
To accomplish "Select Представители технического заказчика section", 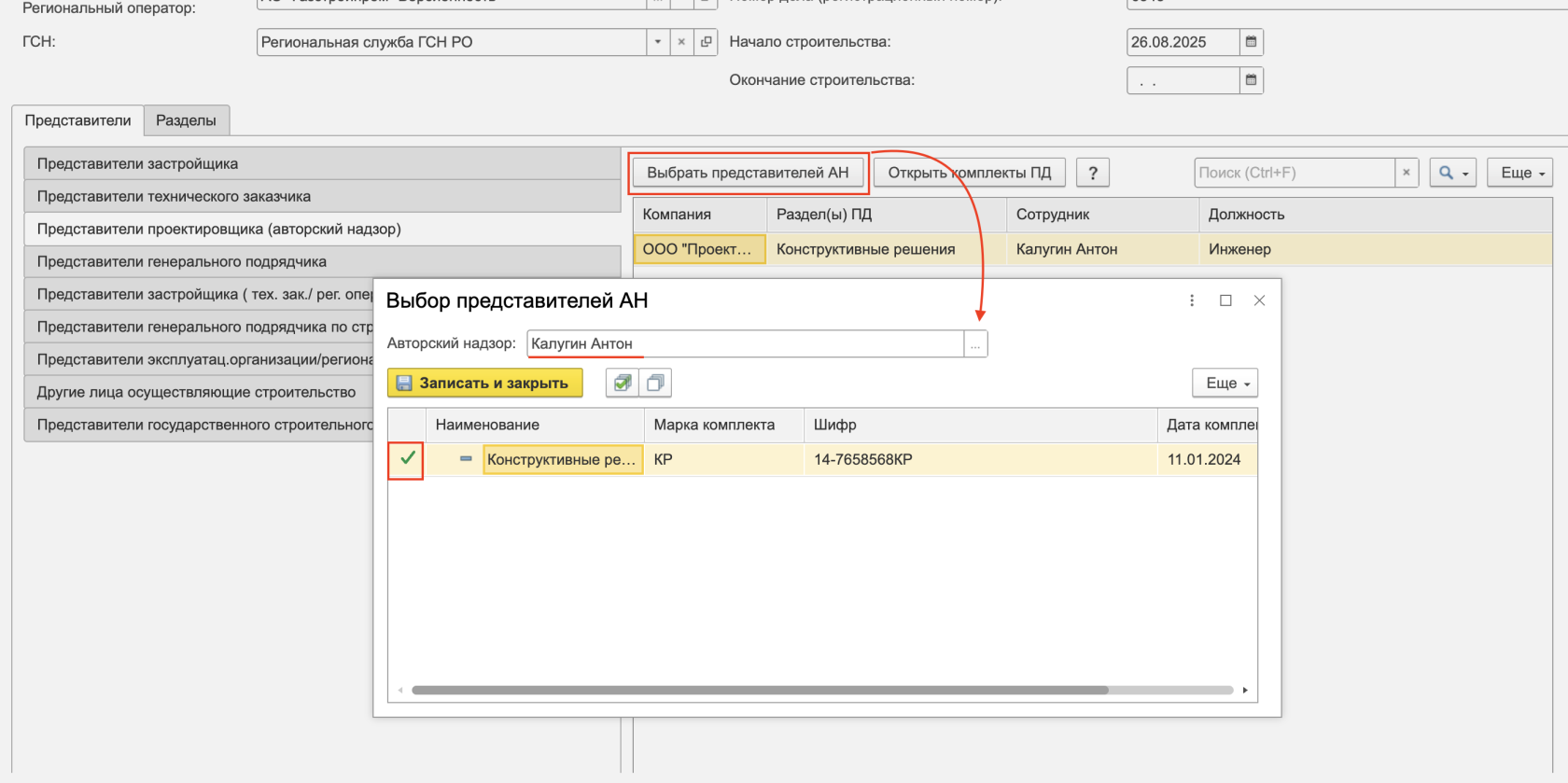I will [x=322, y=196].
